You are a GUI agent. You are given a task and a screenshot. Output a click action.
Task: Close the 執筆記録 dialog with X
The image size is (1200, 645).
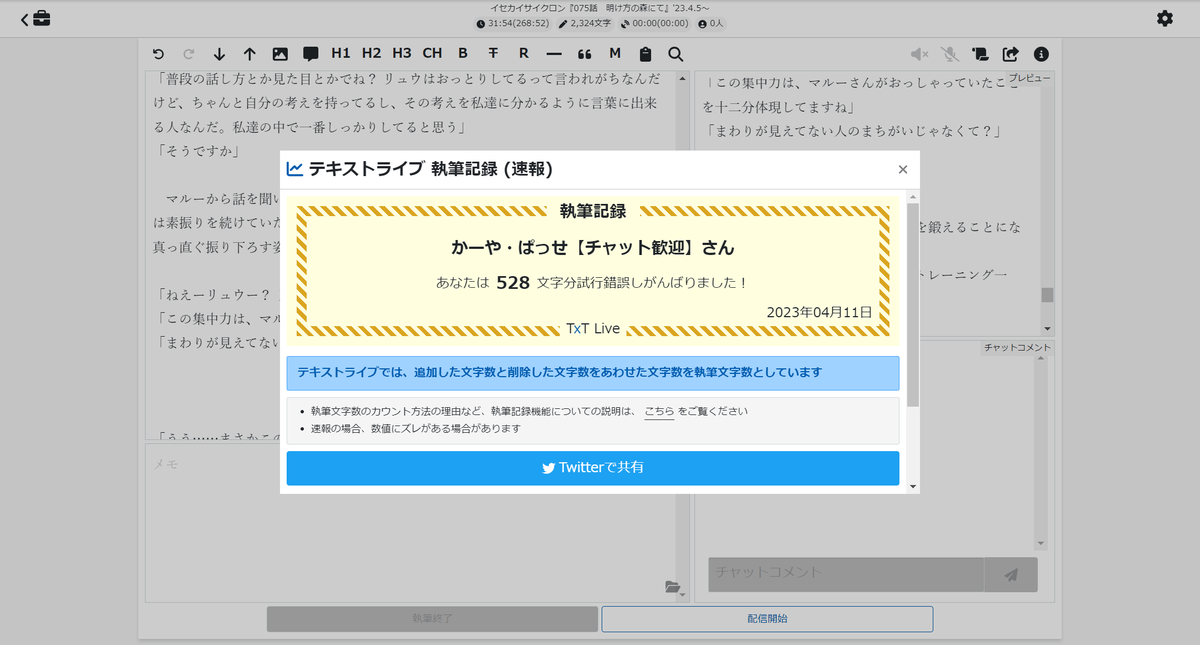coord(903,170)
